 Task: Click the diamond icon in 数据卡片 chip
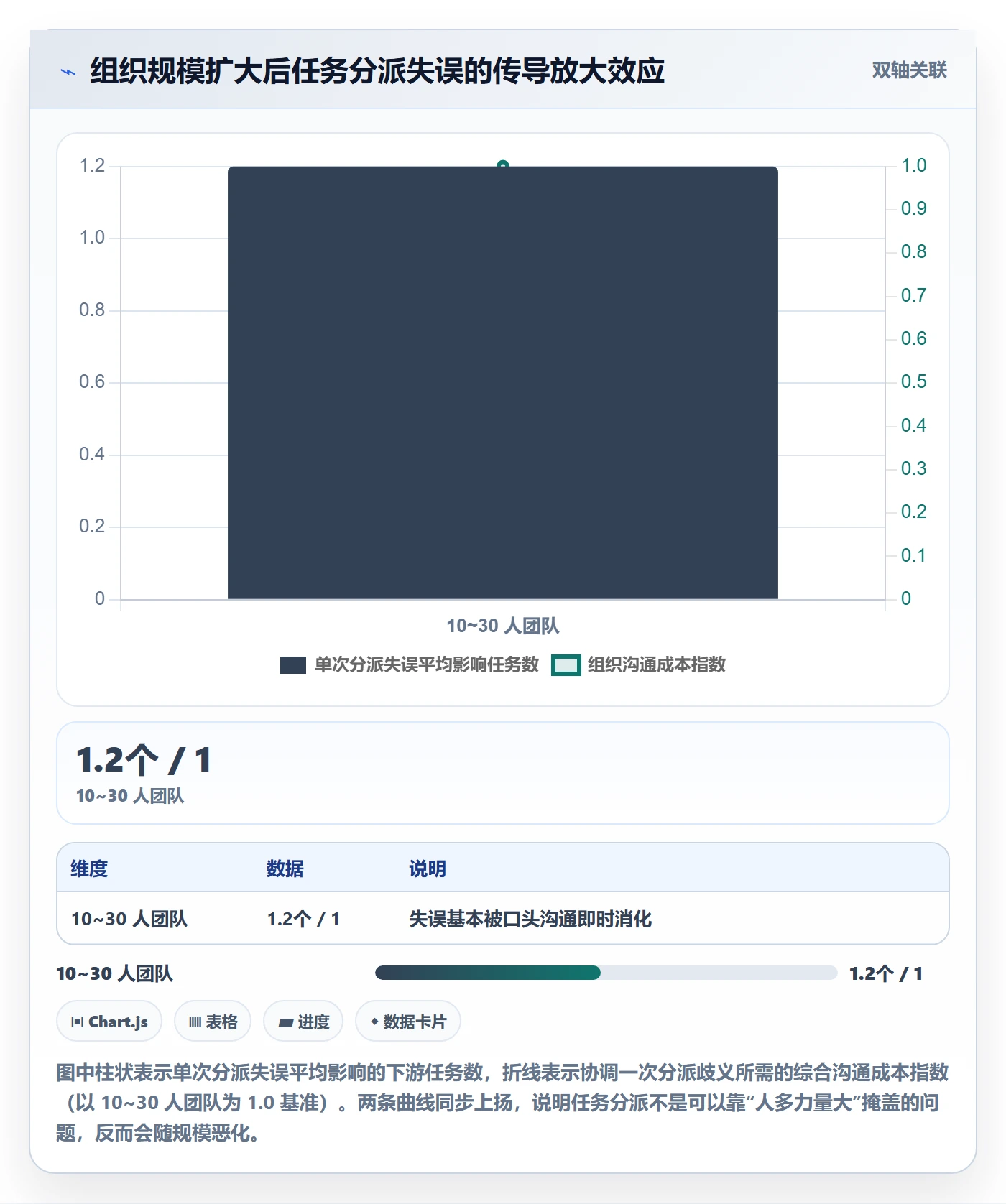point(374,1021)
